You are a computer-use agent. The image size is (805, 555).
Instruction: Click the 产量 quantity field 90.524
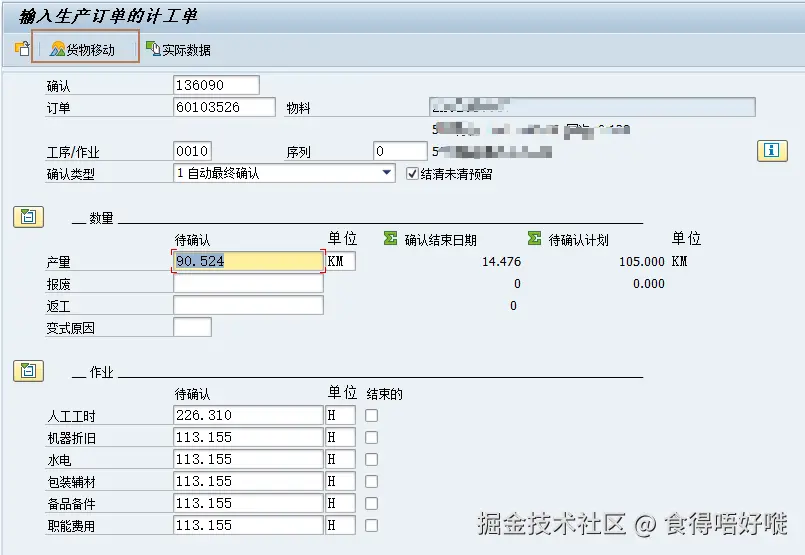(248, 261)
